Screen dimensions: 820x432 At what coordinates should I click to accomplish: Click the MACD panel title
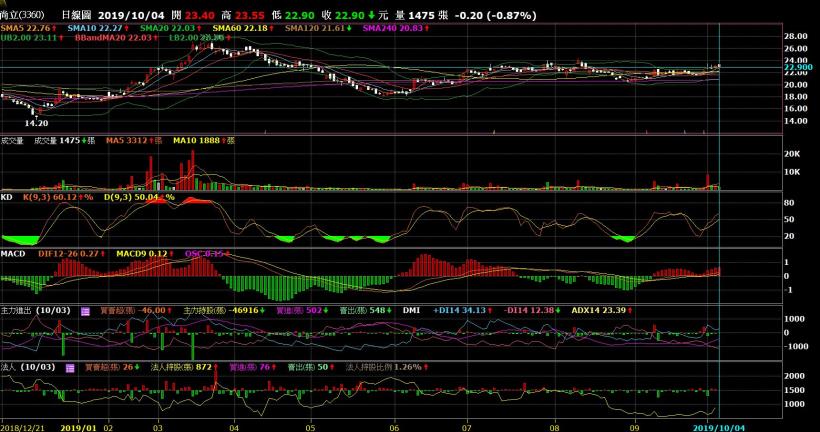pyautogui.click(x=13, y=254)
